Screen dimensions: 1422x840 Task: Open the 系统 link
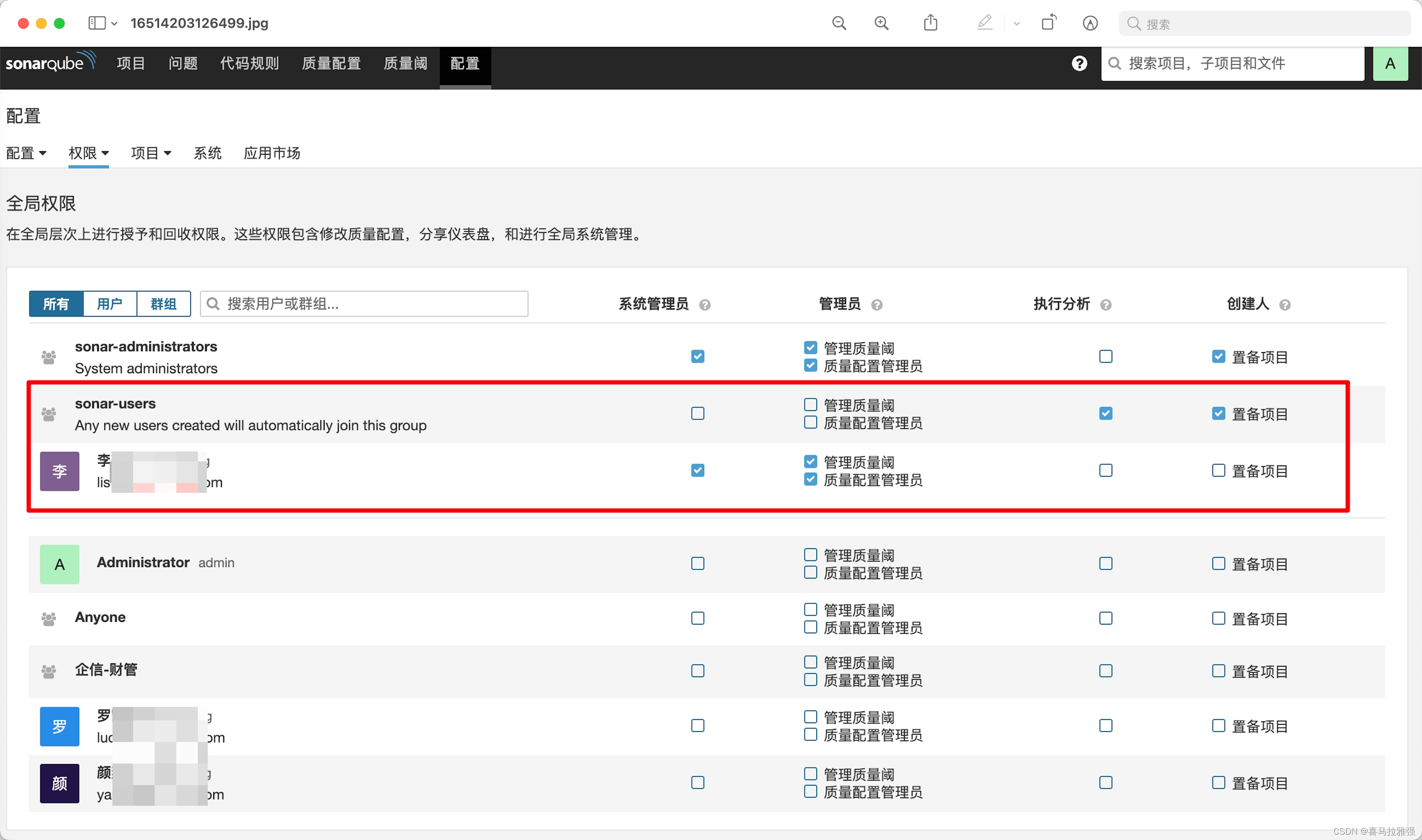(x=207, y=153)
